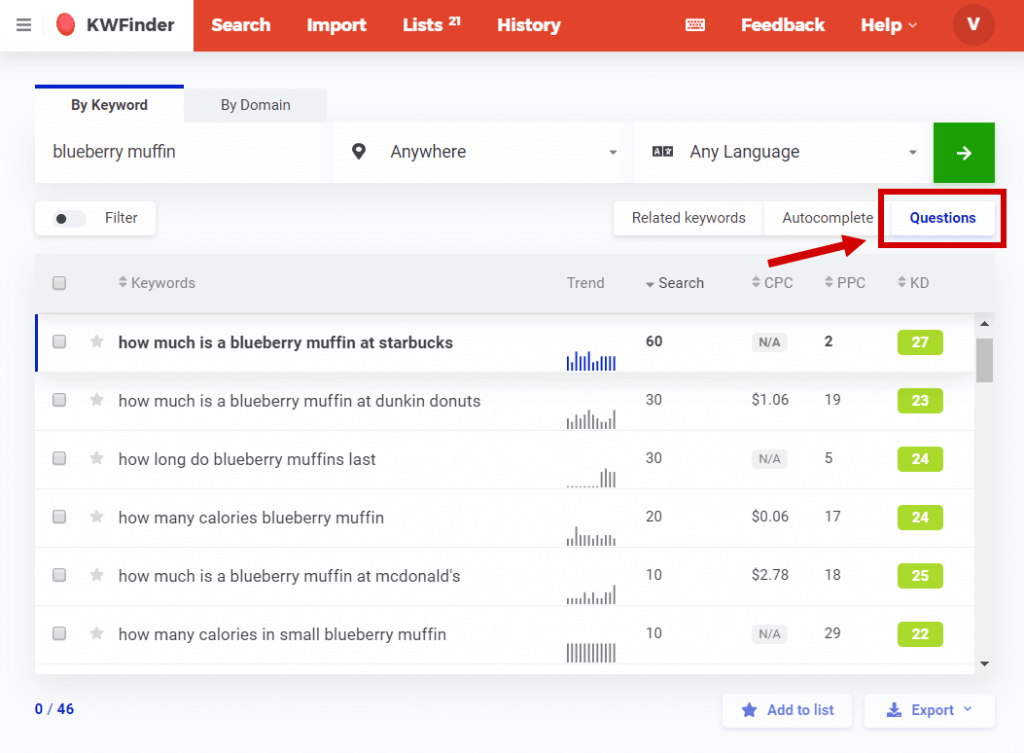Tick the checkbox for the Dunkin Donuts keyword
This screenshot has width=1024, height=753.
coord(58,400)
